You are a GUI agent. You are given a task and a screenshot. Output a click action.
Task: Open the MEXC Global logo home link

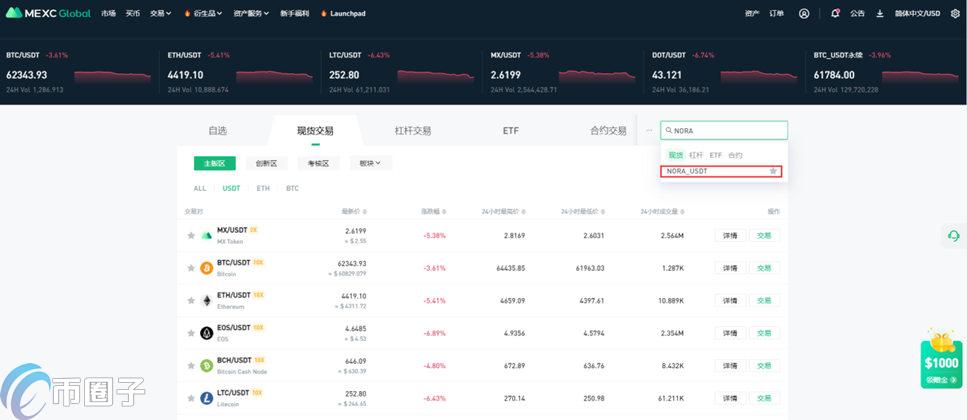[x=48, y=13]
